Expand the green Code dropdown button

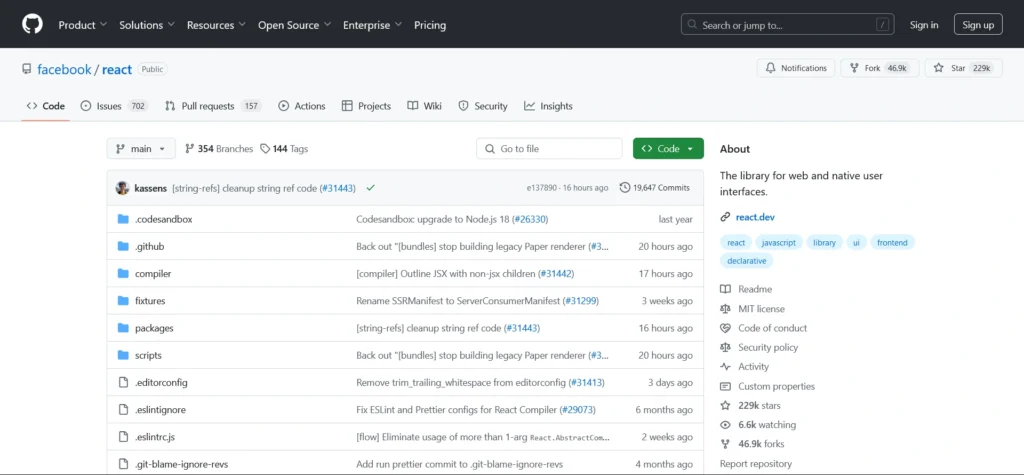(x=668, y=149)
